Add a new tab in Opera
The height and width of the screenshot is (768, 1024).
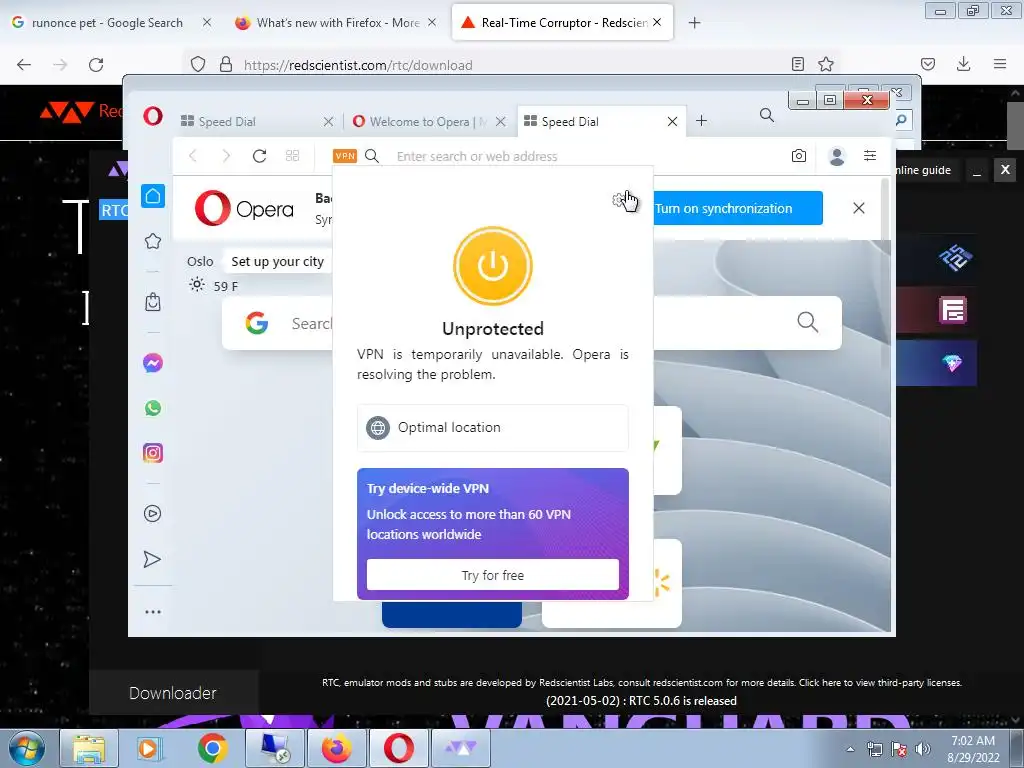tap(701, 121)
